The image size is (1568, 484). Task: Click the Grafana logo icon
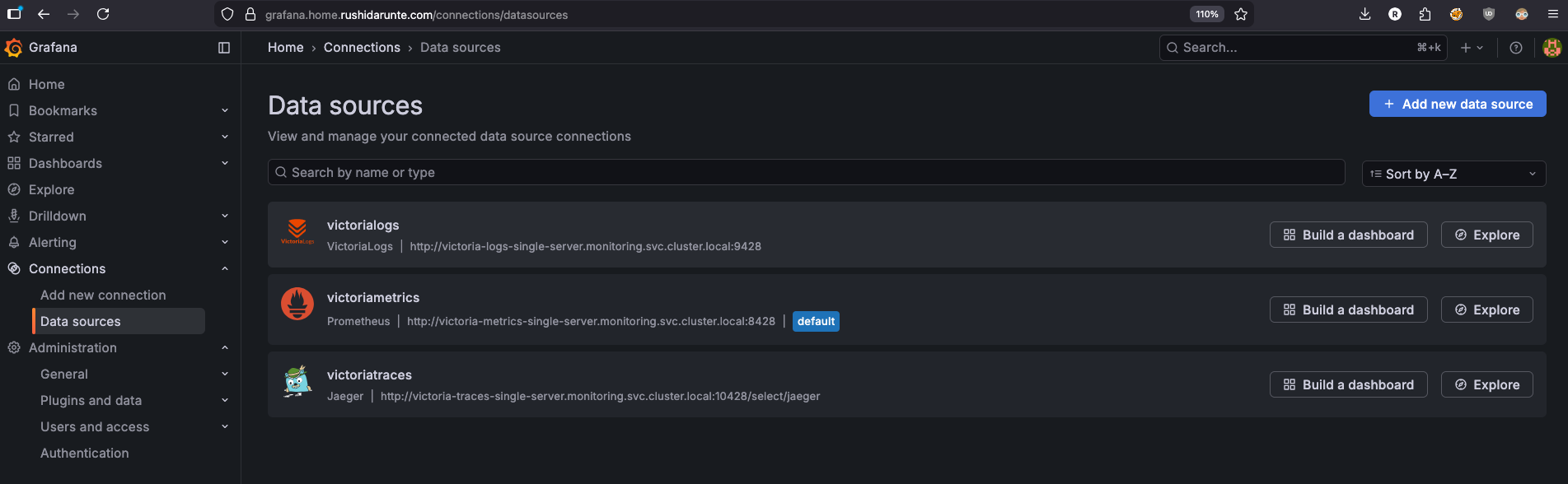coord(13,48)
